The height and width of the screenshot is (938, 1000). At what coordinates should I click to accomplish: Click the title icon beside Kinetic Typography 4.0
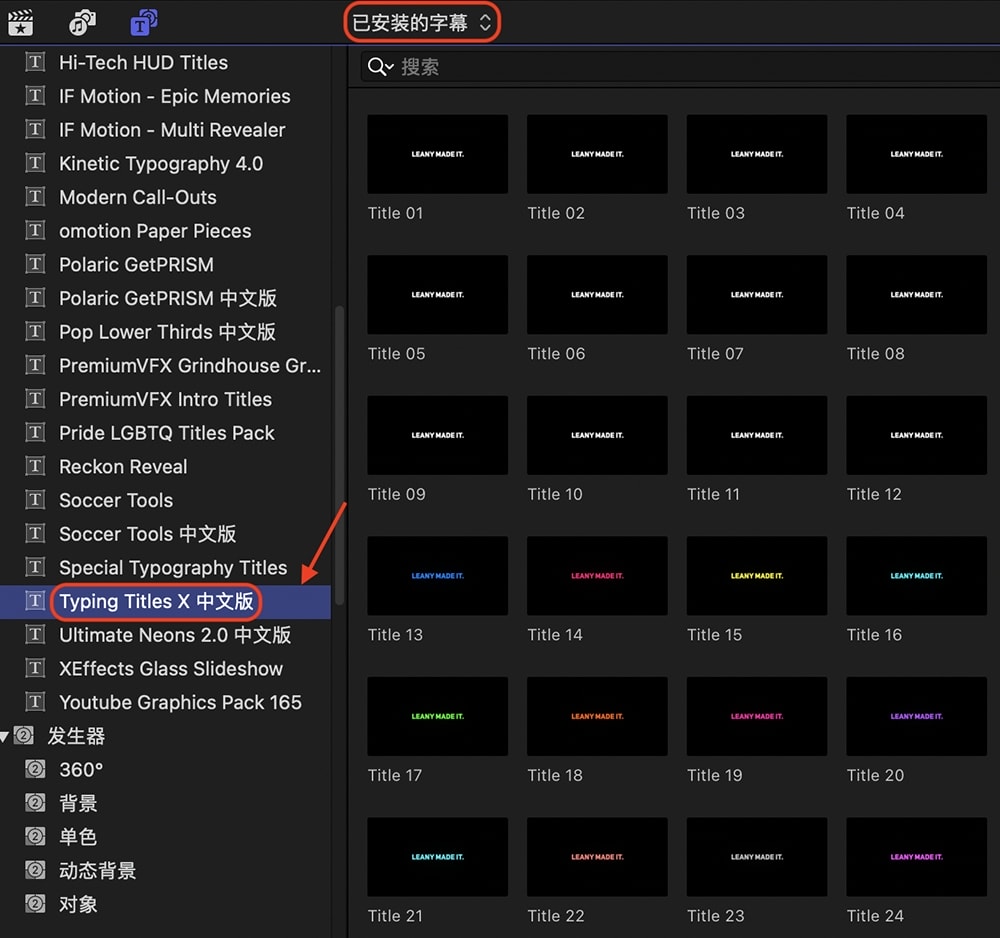tap(35, 163)
